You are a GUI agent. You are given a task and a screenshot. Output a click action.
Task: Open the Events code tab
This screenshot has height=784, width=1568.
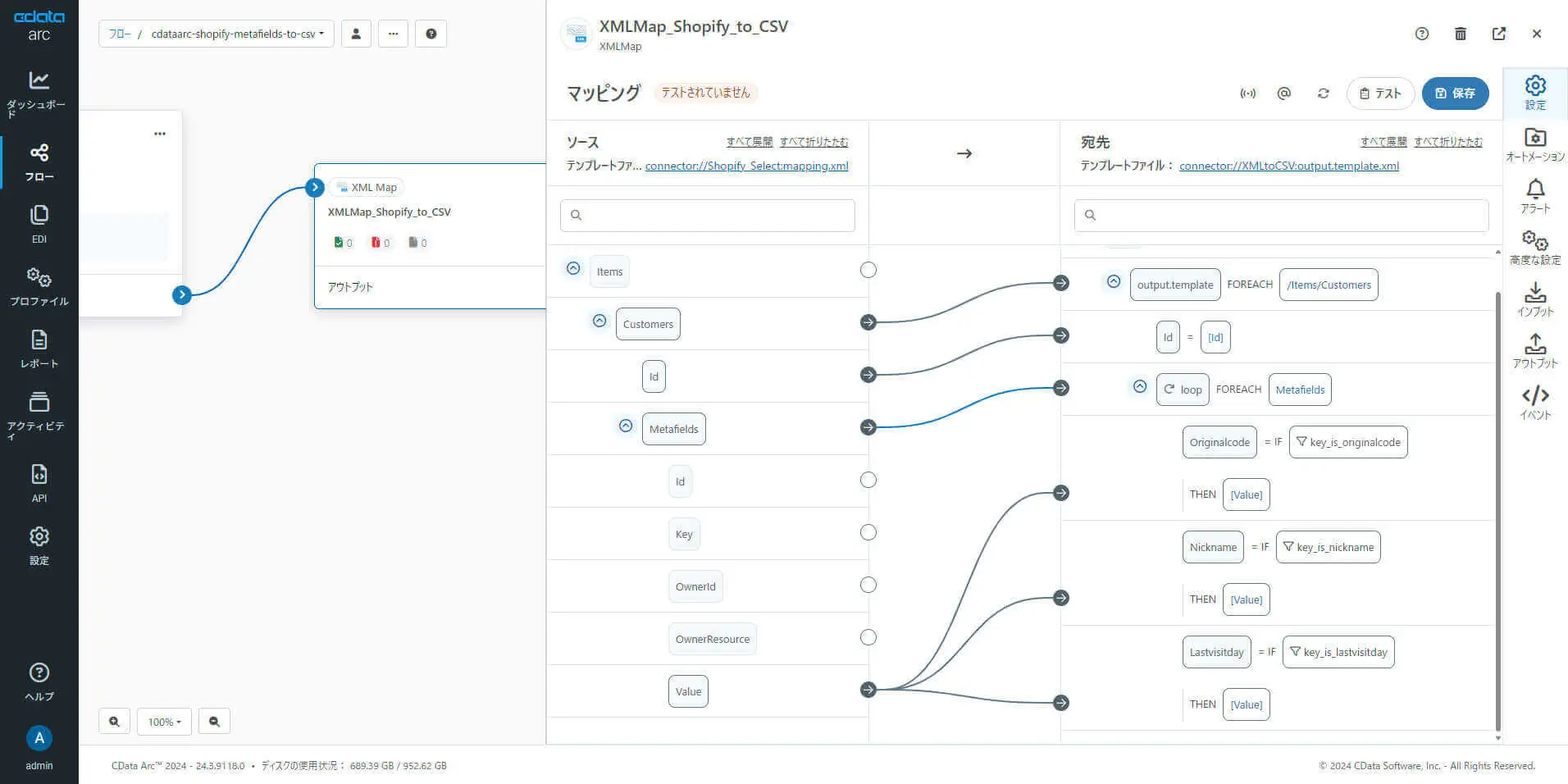(x=1534, y=403)
